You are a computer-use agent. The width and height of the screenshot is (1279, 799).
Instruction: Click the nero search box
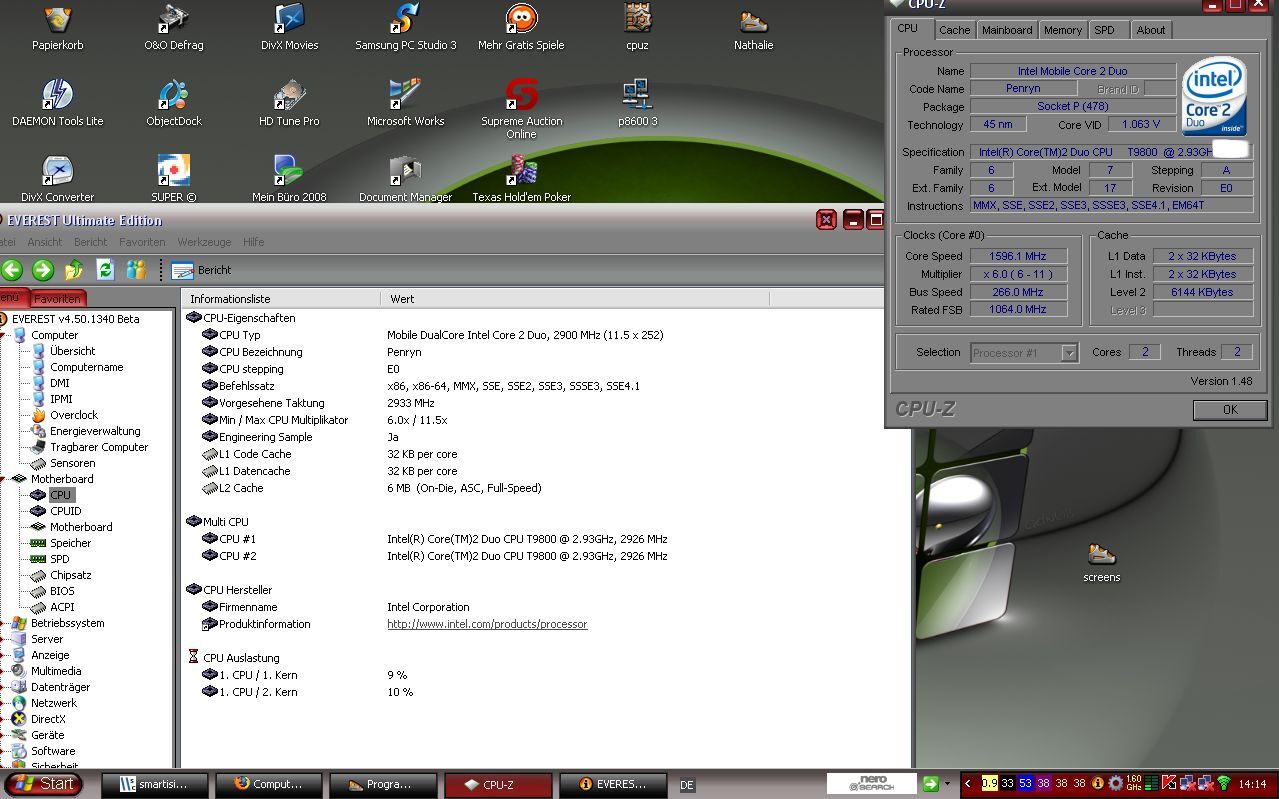click(x=871, y=784)
